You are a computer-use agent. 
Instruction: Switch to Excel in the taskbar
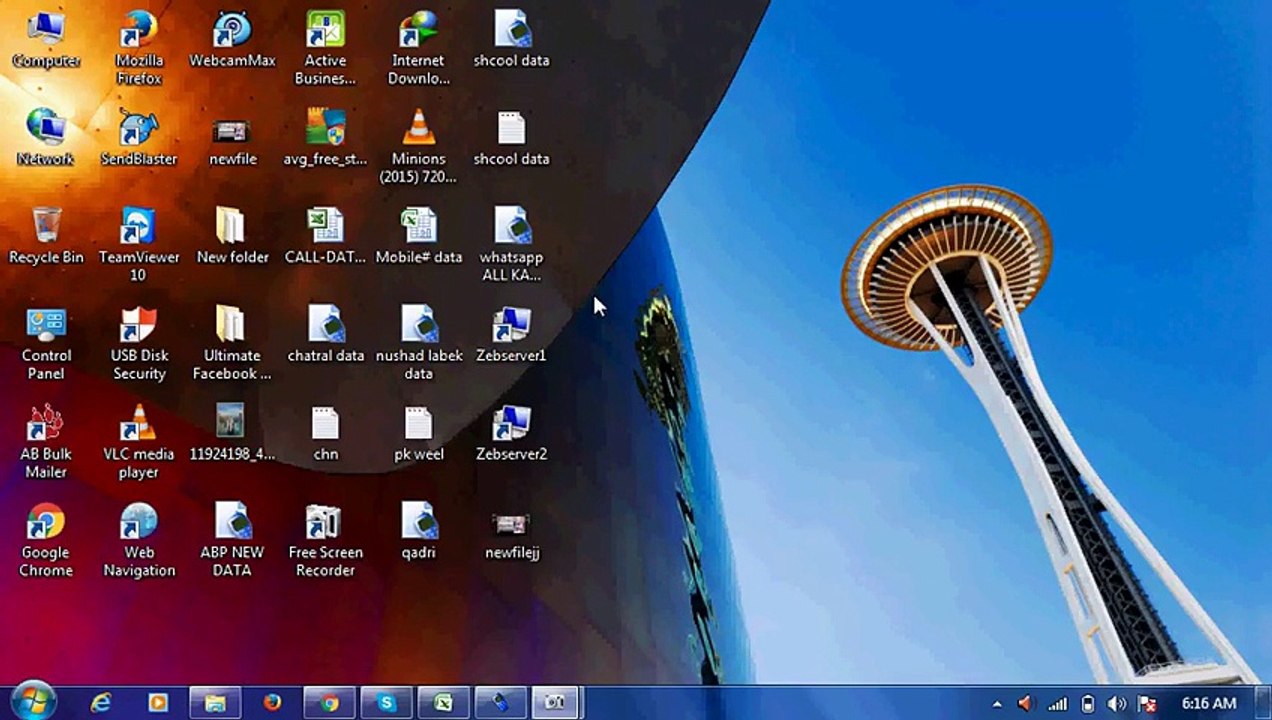coord(444,703)
